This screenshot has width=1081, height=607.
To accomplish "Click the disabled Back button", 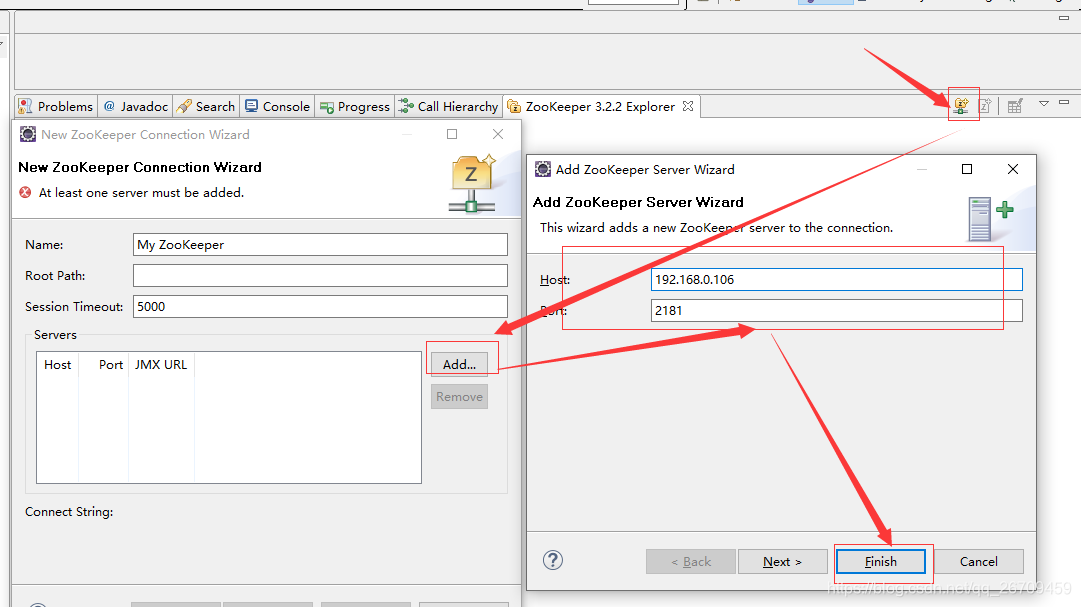I will (691, 561).
